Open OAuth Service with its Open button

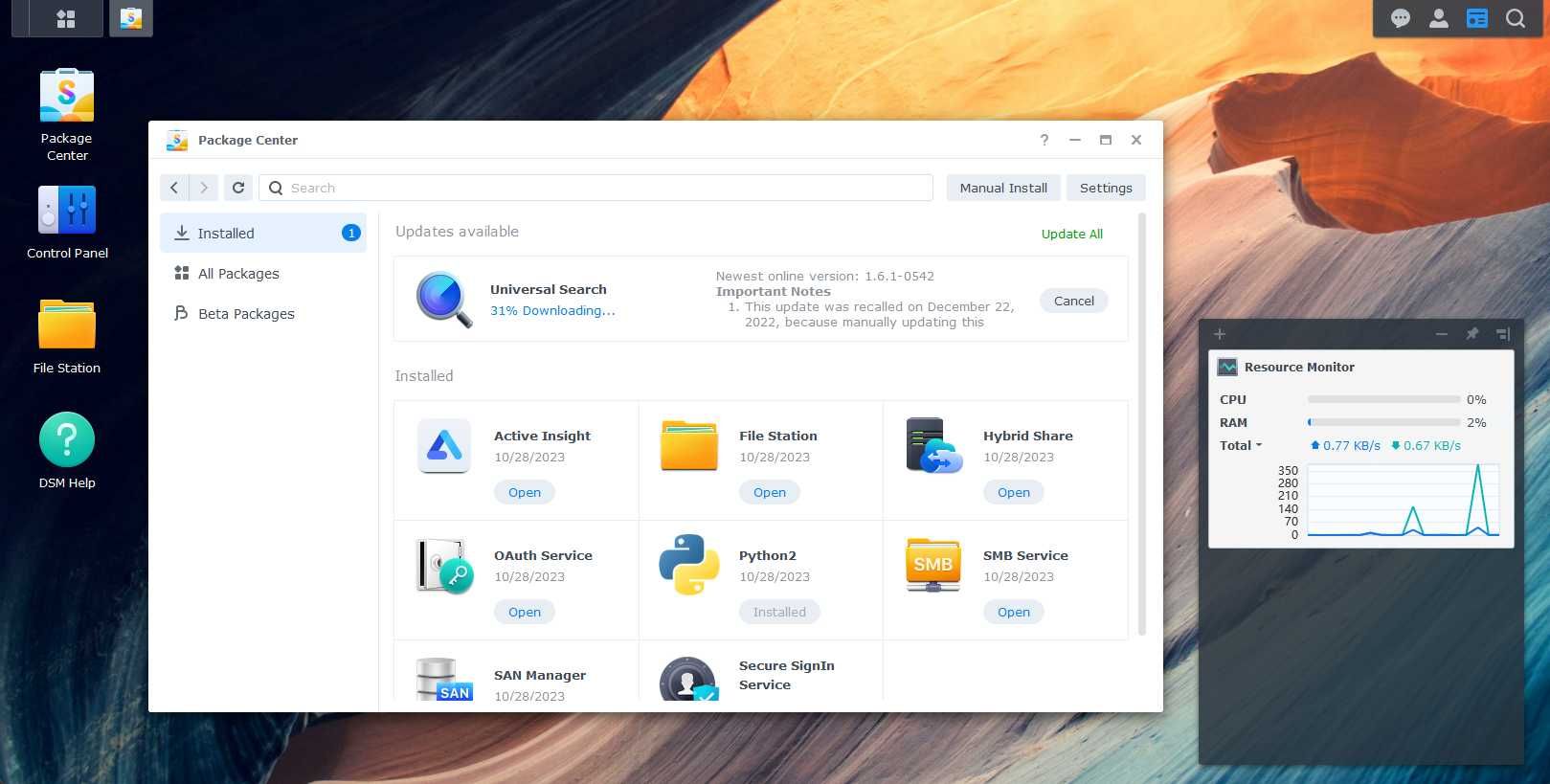[525, 612]
